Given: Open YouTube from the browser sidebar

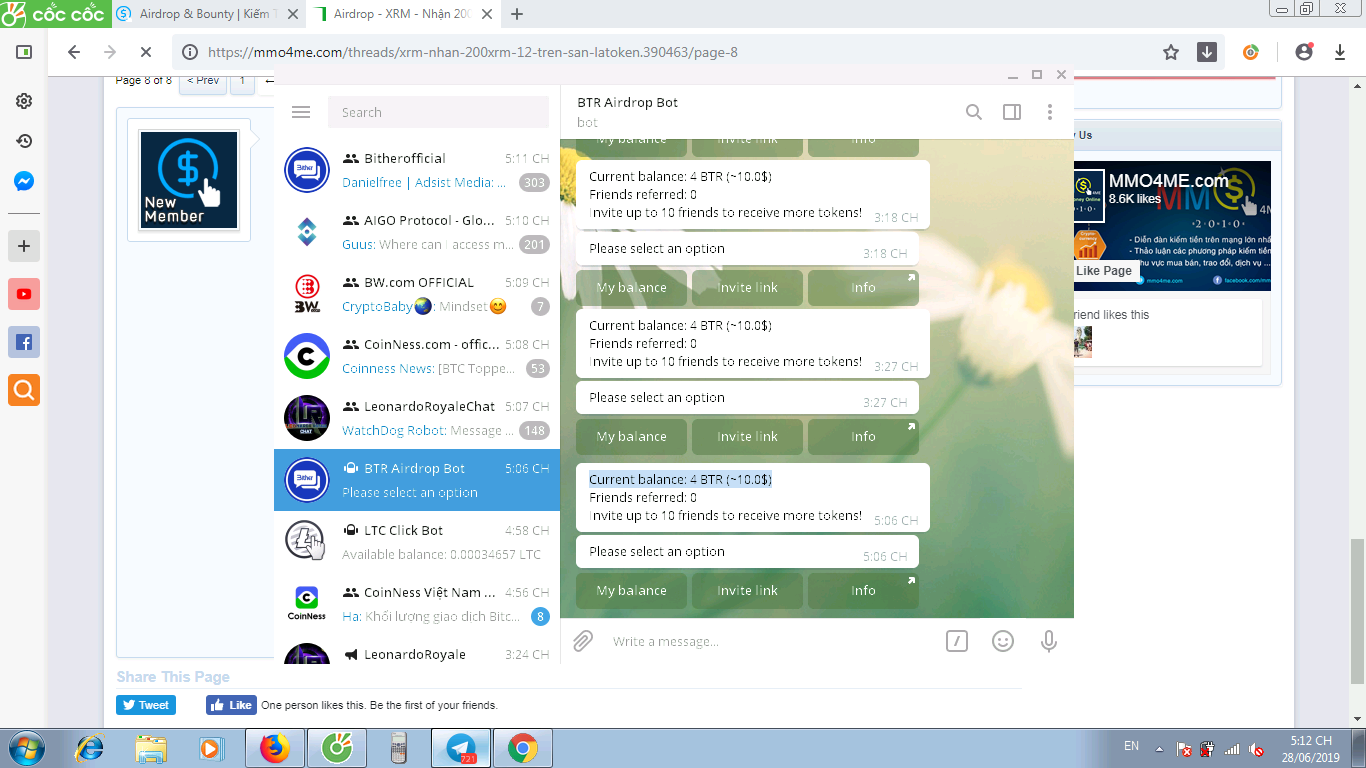Looking at the screenshot, I should 24,294.
